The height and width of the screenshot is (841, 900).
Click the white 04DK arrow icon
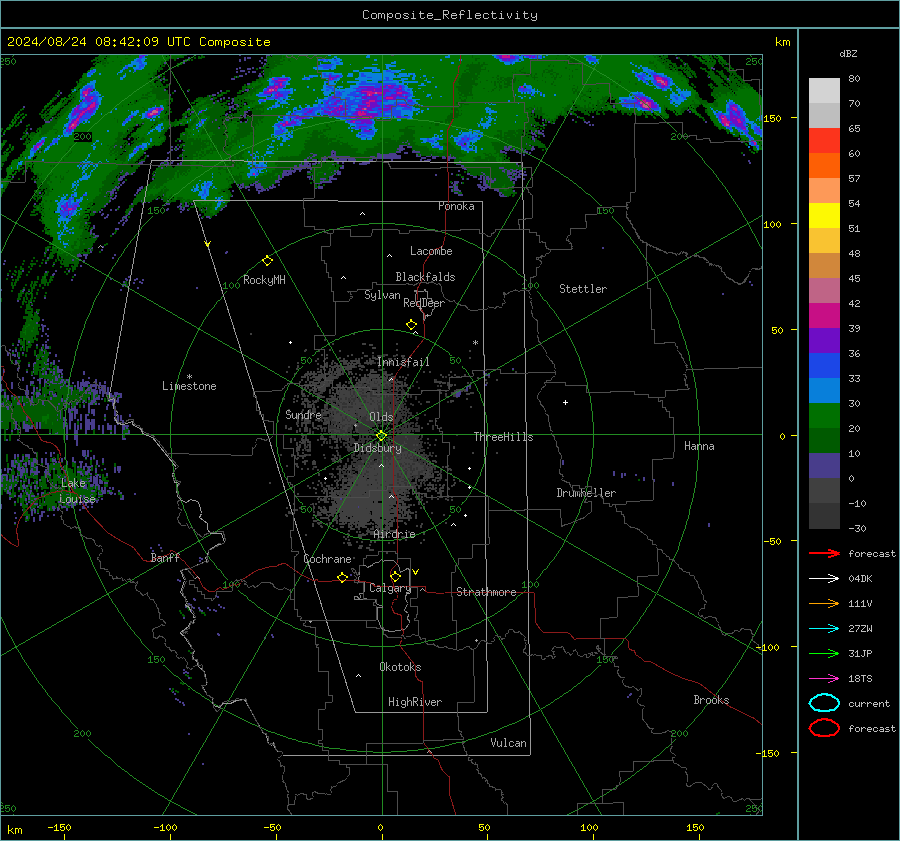pyautogui.click(x=824, y=579)
